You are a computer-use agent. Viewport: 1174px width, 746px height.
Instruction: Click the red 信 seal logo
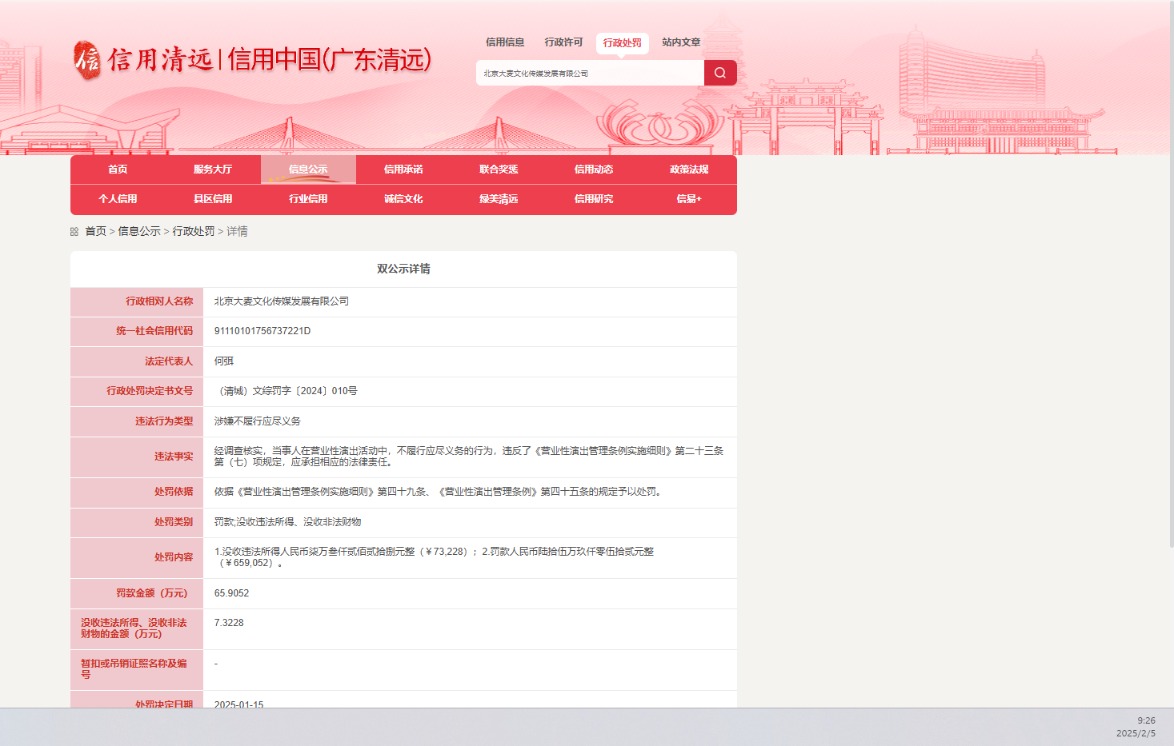point(88,61)
